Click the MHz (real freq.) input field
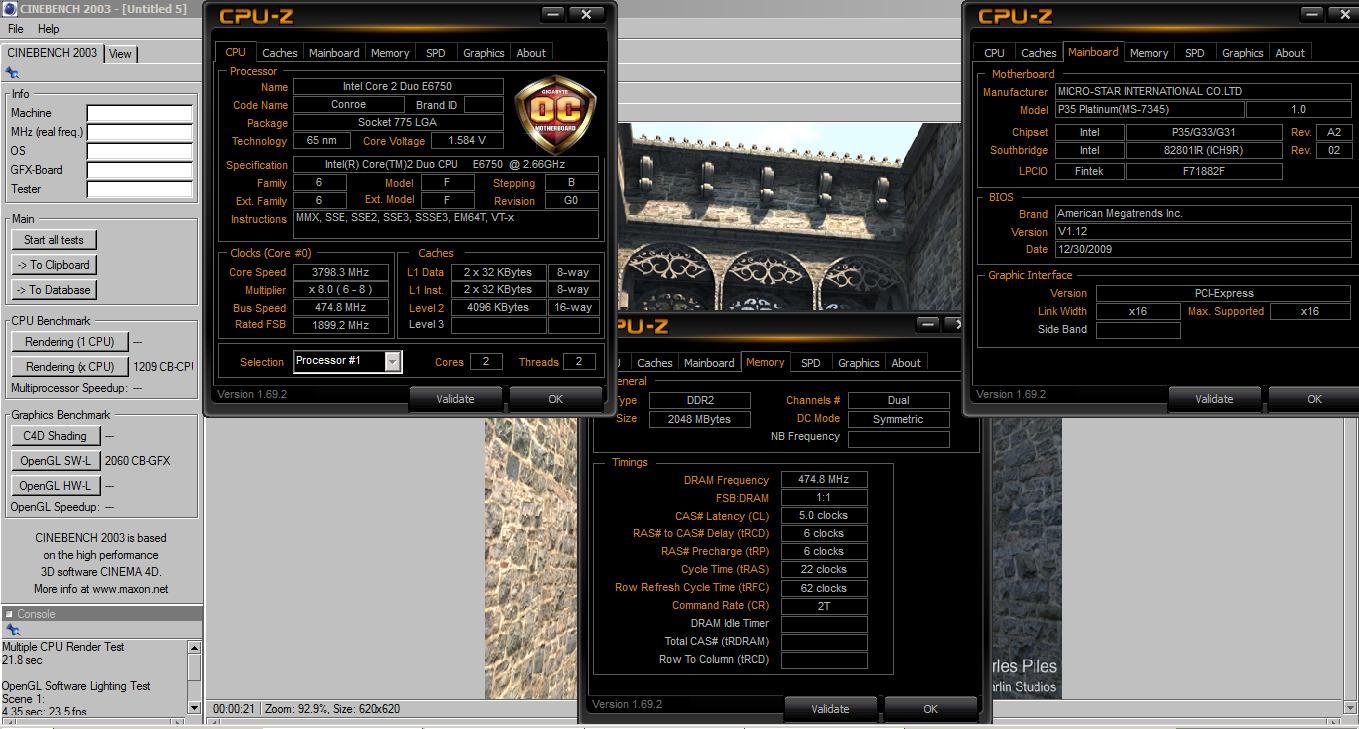The height and width of the screenshot is (729, 1359). [x=139, y=132]
